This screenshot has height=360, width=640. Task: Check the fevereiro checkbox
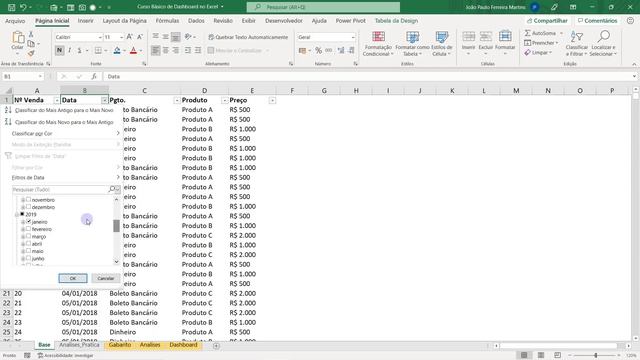pyautogui.click(x=29, y=229)
